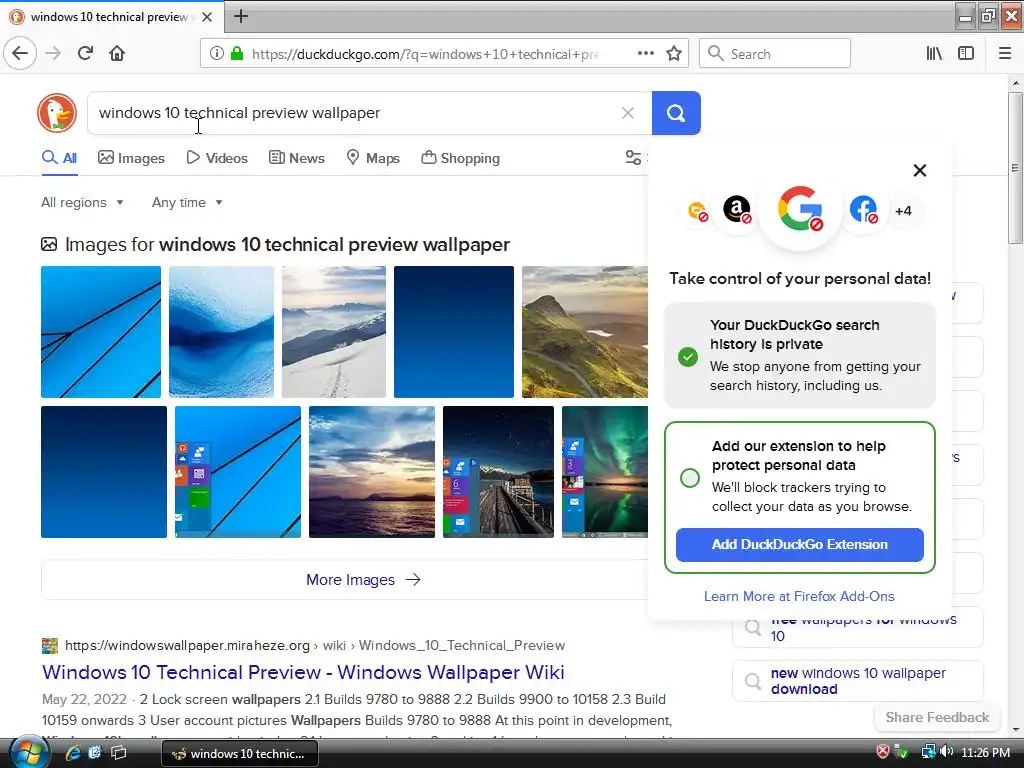
Task: Click the +4 more trackers badge
Action: (x=903, y=211)
